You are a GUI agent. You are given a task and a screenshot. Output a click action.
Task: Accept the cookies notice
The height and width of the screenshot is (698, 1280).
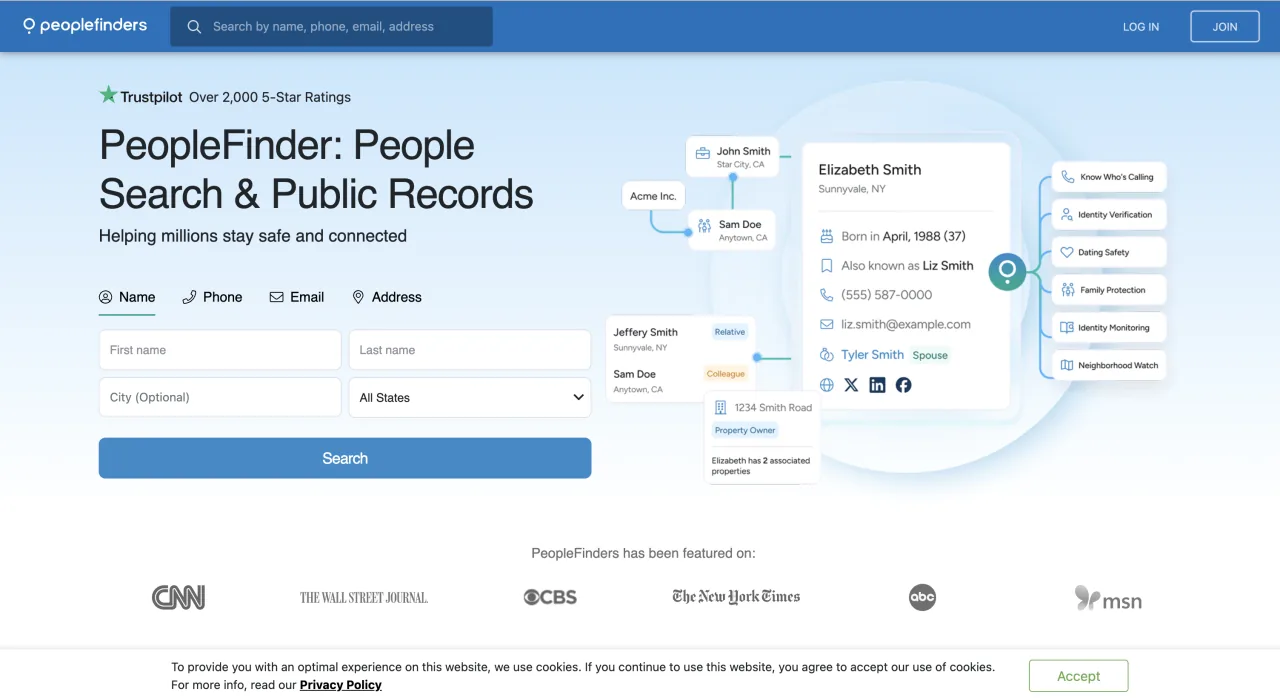[x=1078, y=676]
